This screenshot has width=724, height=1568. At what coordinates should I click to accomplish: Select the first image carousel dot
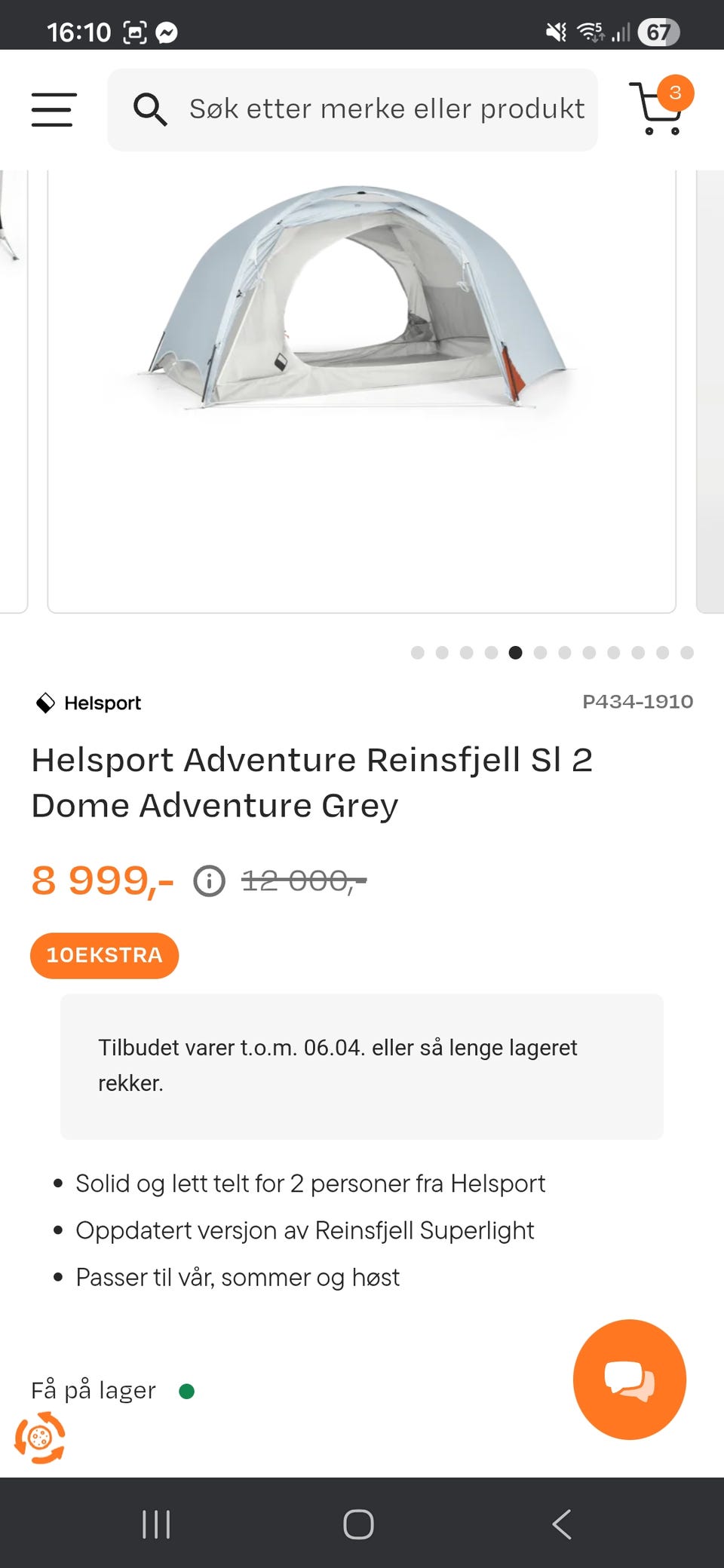click(x=418, y=653)
